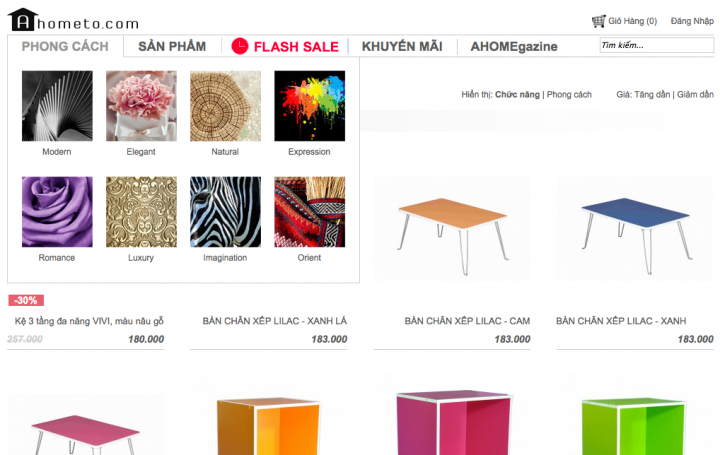Click in the Tìm kiếm search field

pos(657,45)
